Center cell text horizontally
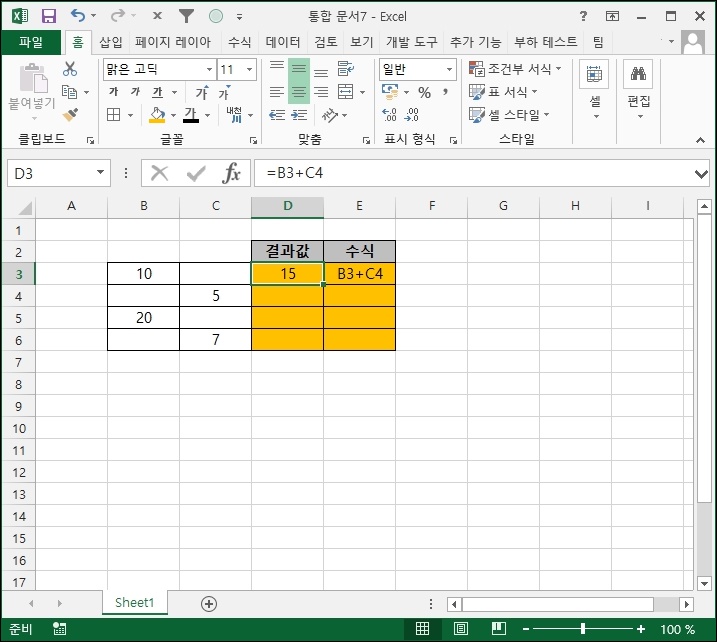Image resolution: width=717 pixels, height=642 pixels. coord(299,92)
